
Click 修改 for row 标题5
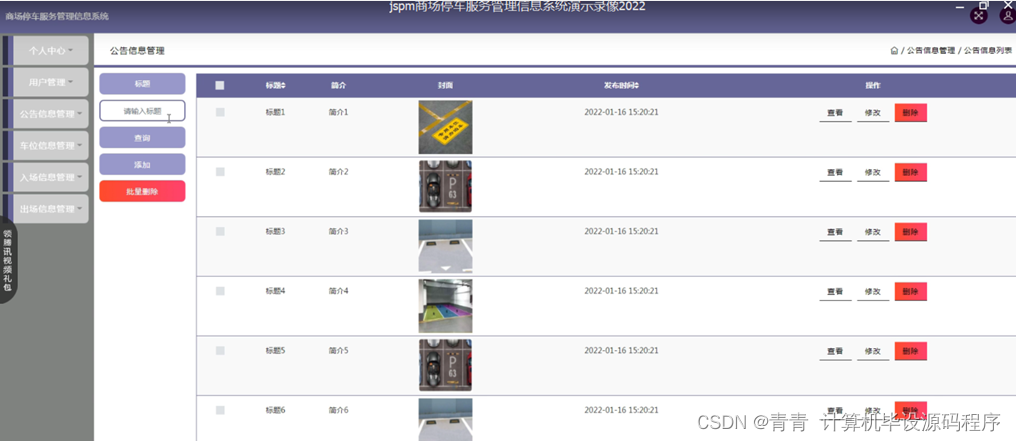tap(873, 351)
